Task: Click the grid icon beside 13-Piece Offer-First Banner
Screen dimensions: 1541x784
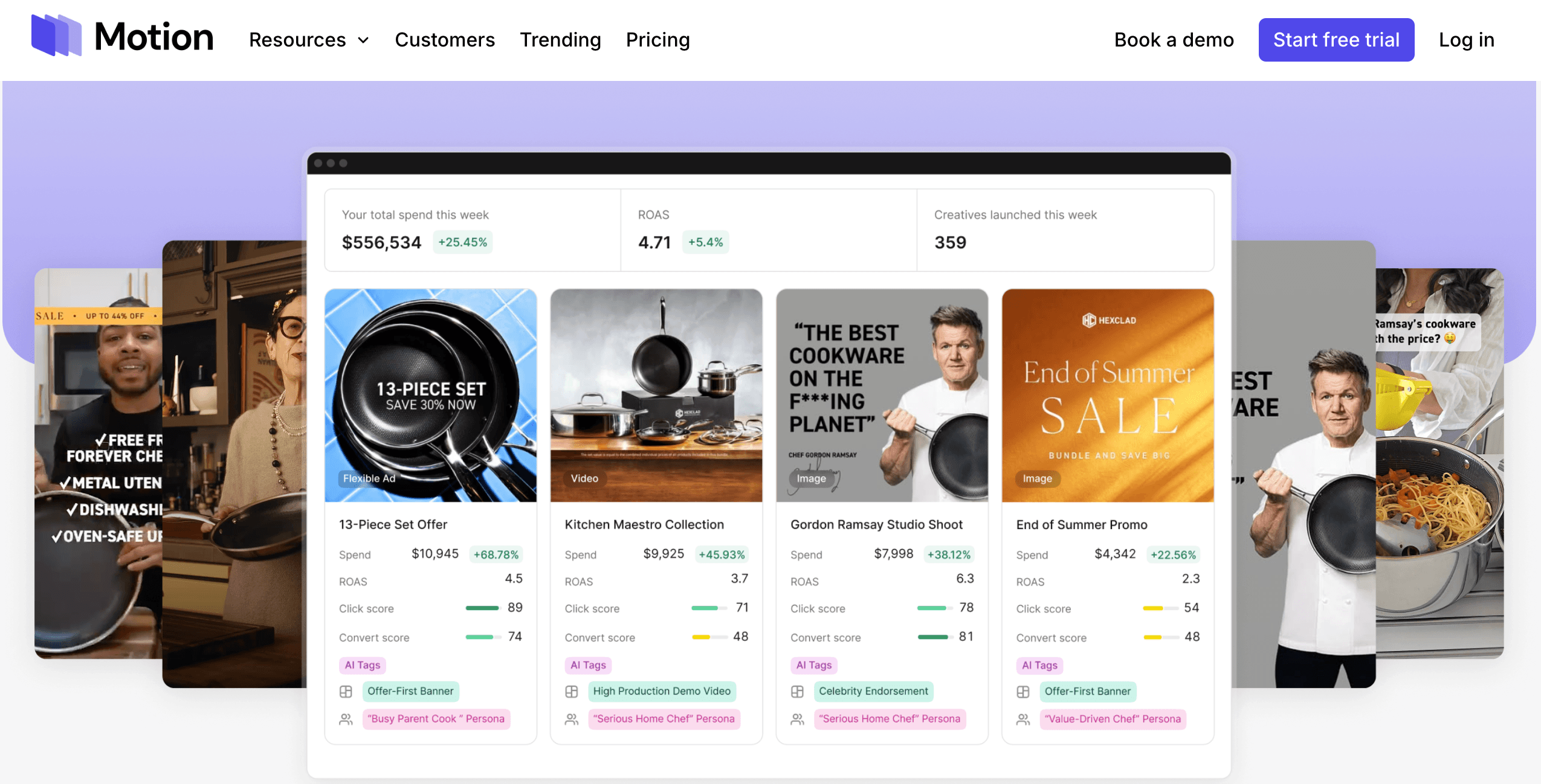Action: pos(346,692)
